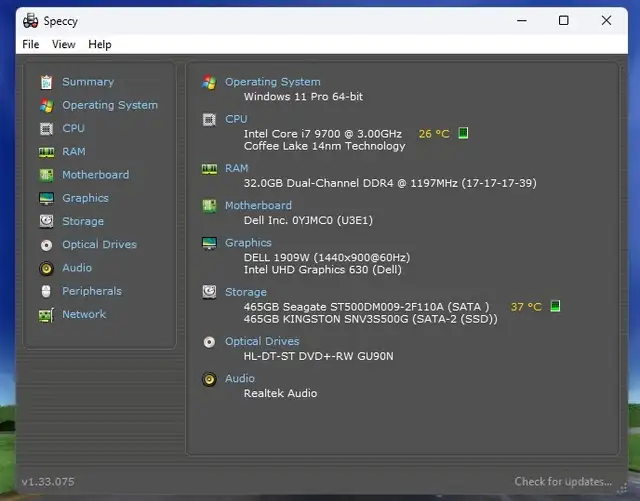Click the Intel UHD Graphics 630 text
Viewport: 640px width, 501px height.
(x=322, y=270)
